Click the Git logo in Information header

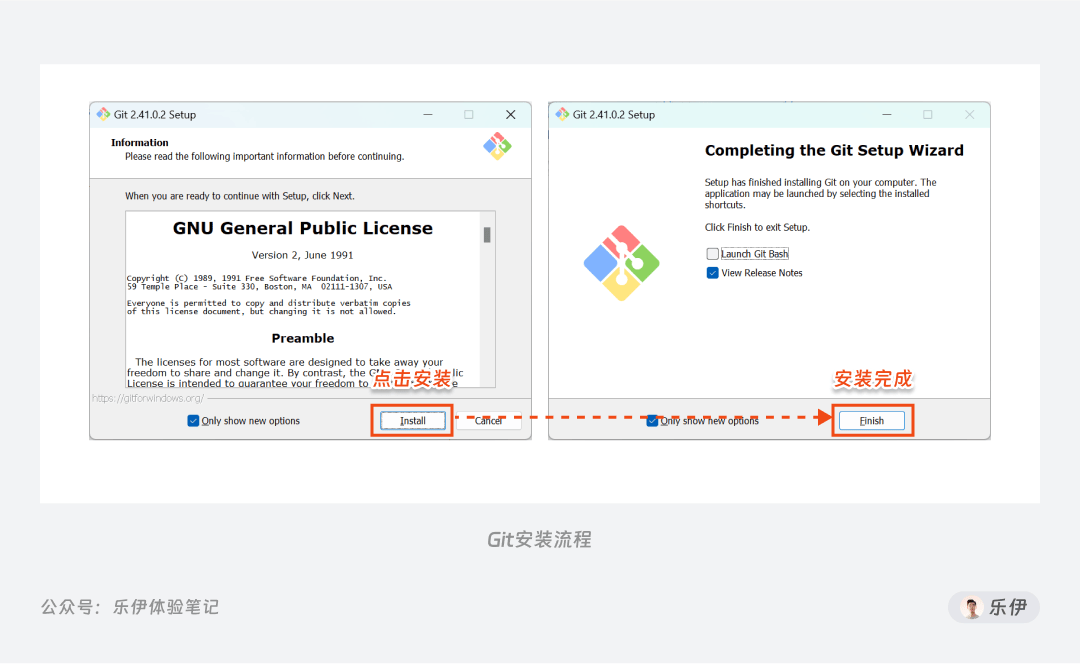[497, 146]
